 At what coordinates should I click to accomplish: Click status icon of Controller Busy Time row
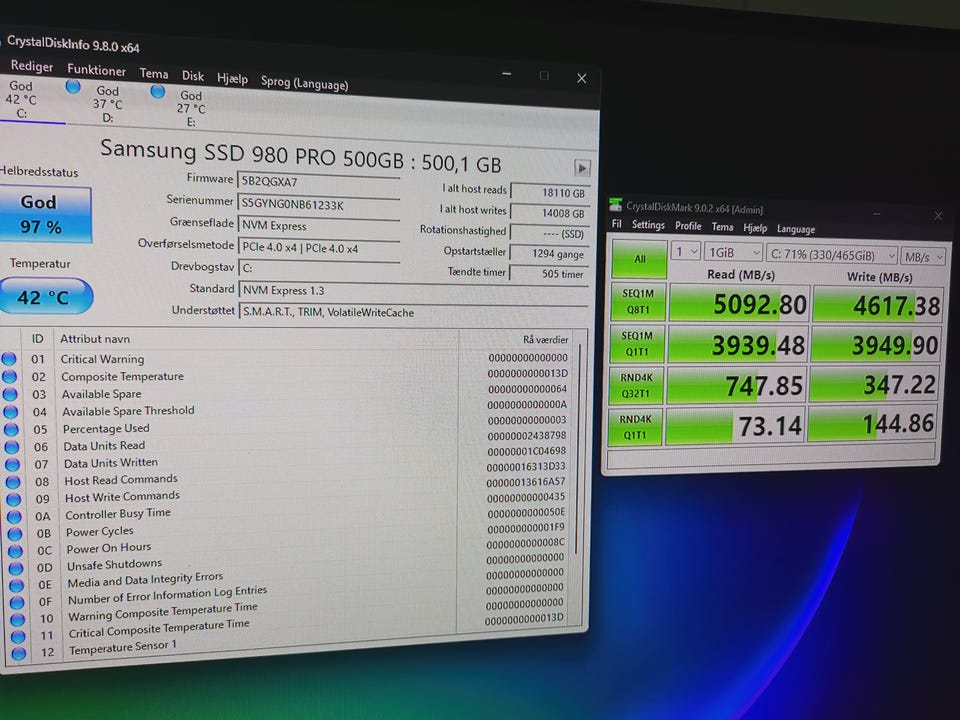pyautogui.click(x=15, y=517)
